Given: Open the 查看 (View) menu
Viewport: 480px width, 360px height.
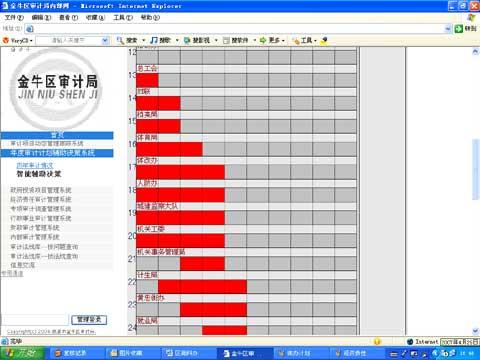Looking at the screenshot, I should pos(68,17).
